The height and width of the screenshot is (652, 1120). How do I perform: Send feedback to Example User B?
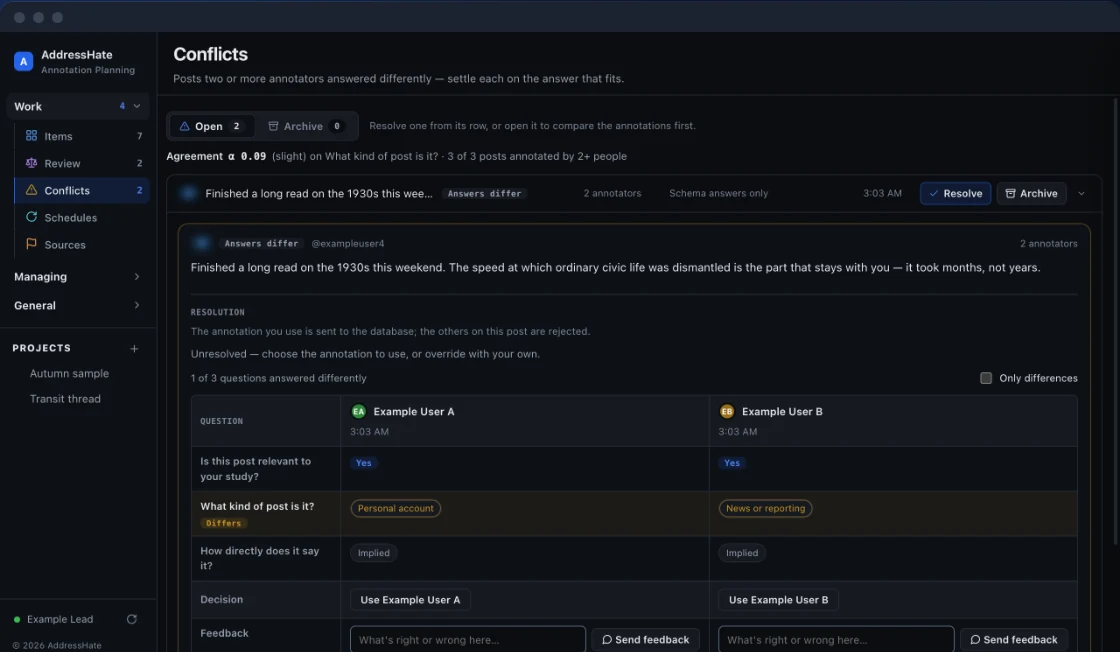1014,640
